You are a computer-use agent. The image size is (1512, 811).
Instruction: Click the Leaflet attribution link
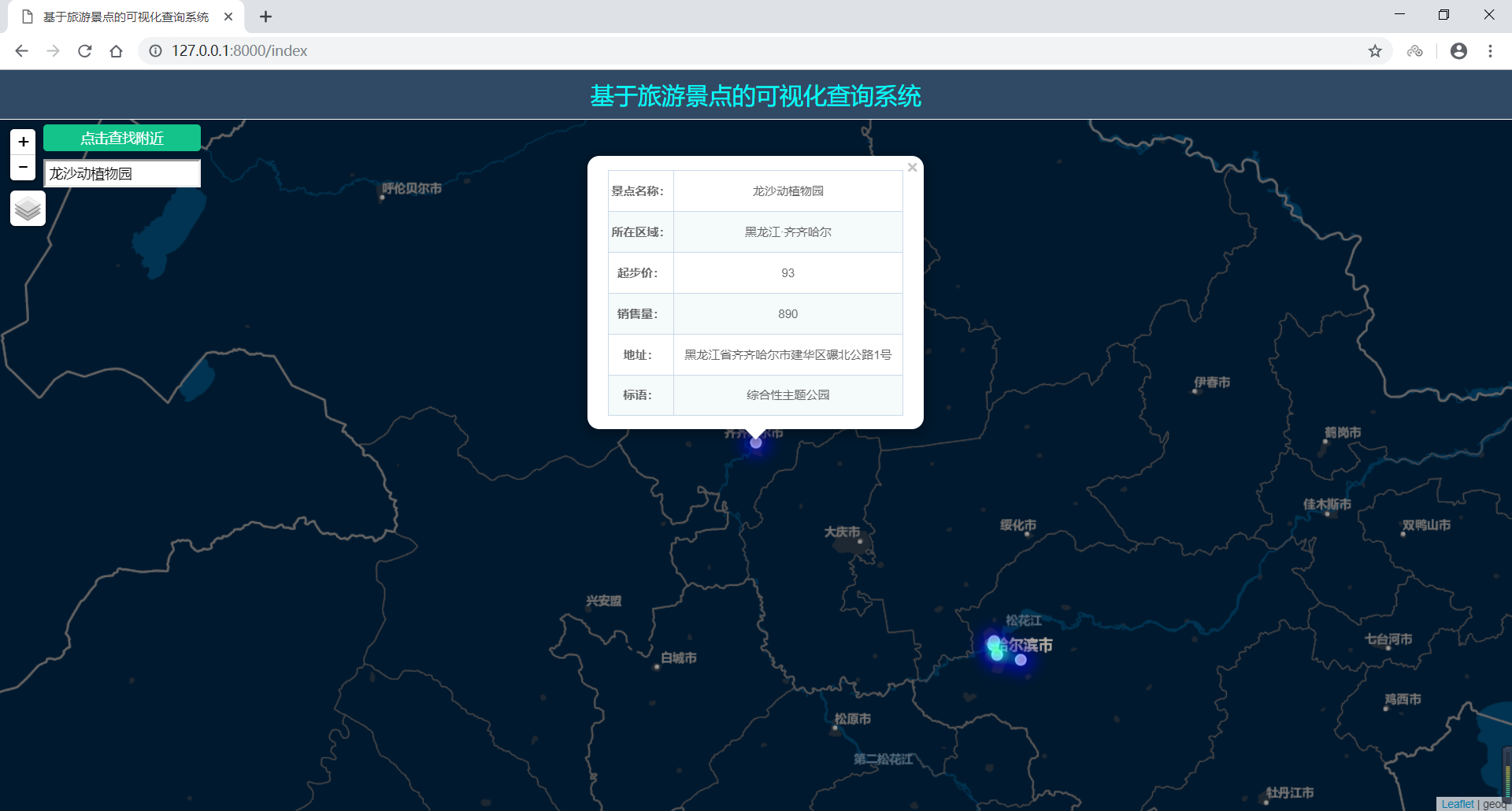[1458, 804]
